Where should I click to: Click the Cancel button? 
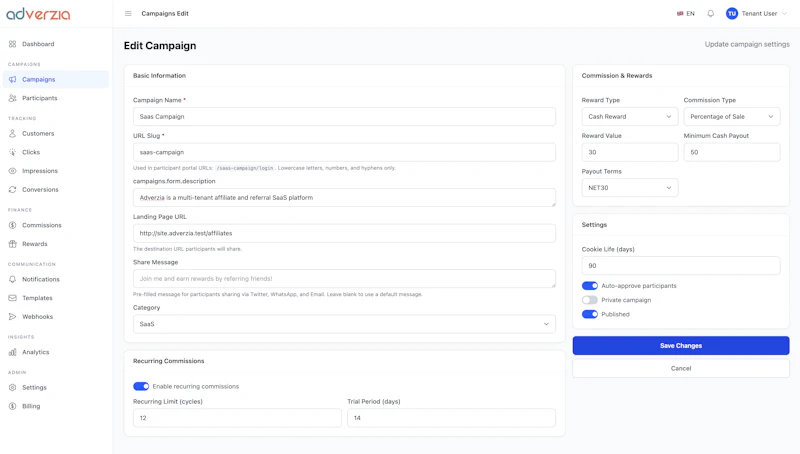pyautogui.click(x=681, y=368)
